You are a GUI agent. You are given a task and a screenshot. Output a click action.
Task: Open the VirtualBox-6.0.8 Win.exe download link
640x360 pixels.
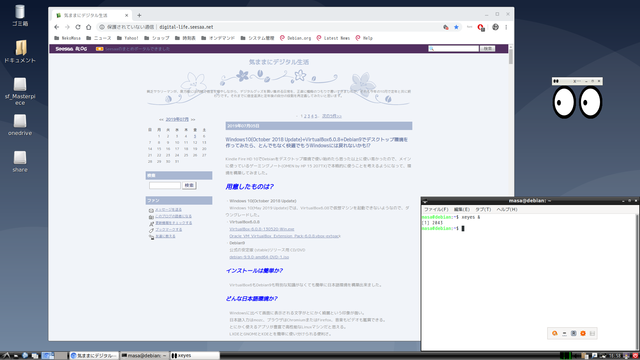coord(262,229)
